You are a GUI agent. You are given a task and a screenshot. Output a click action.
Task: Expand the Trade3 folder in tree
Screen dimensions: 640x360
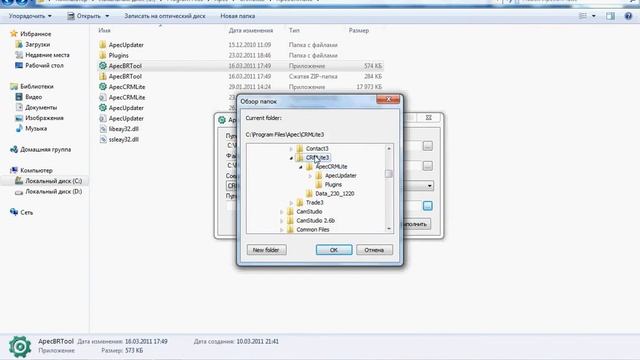click(291, 203)
